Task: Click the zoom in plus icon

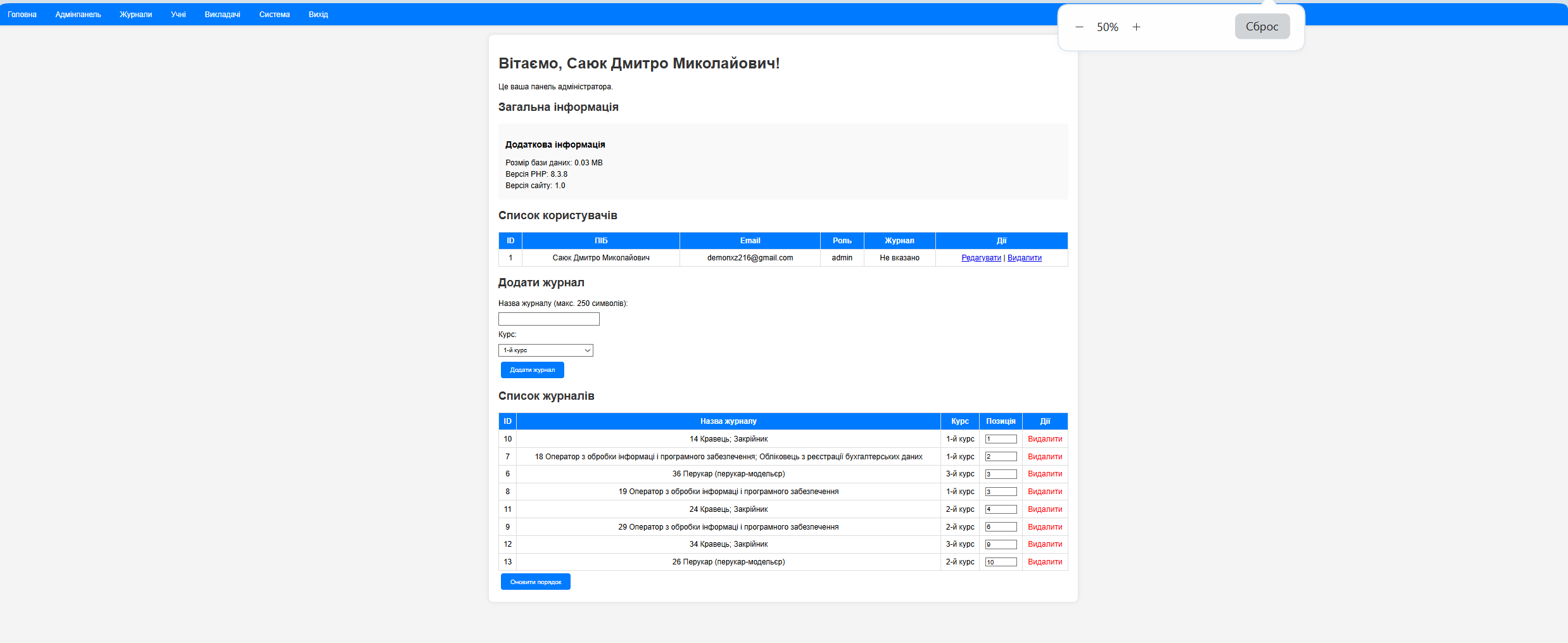Action: pos(1136,27)
